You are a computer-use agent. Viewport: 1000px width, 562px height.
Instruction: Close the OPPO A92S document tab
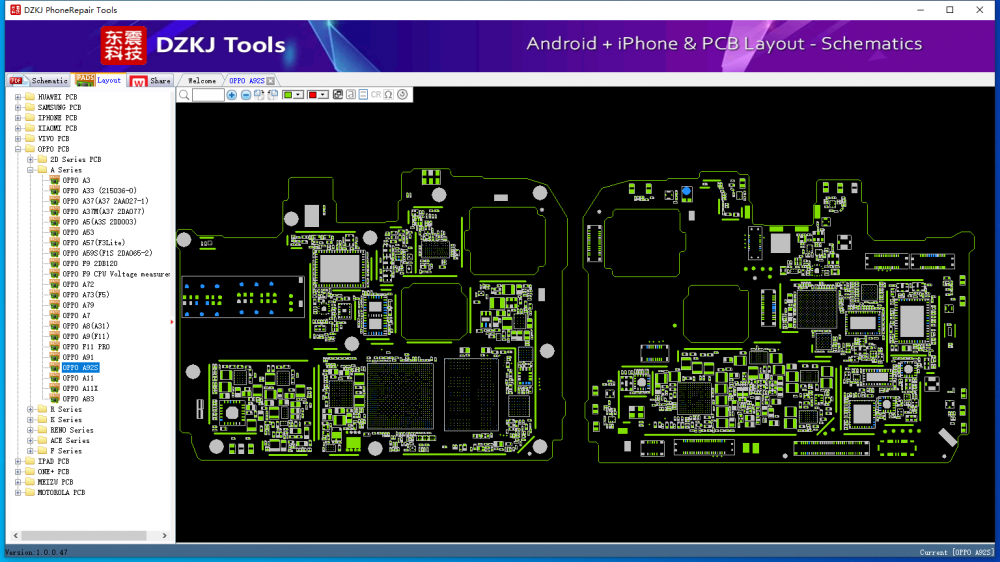(270, 81)
